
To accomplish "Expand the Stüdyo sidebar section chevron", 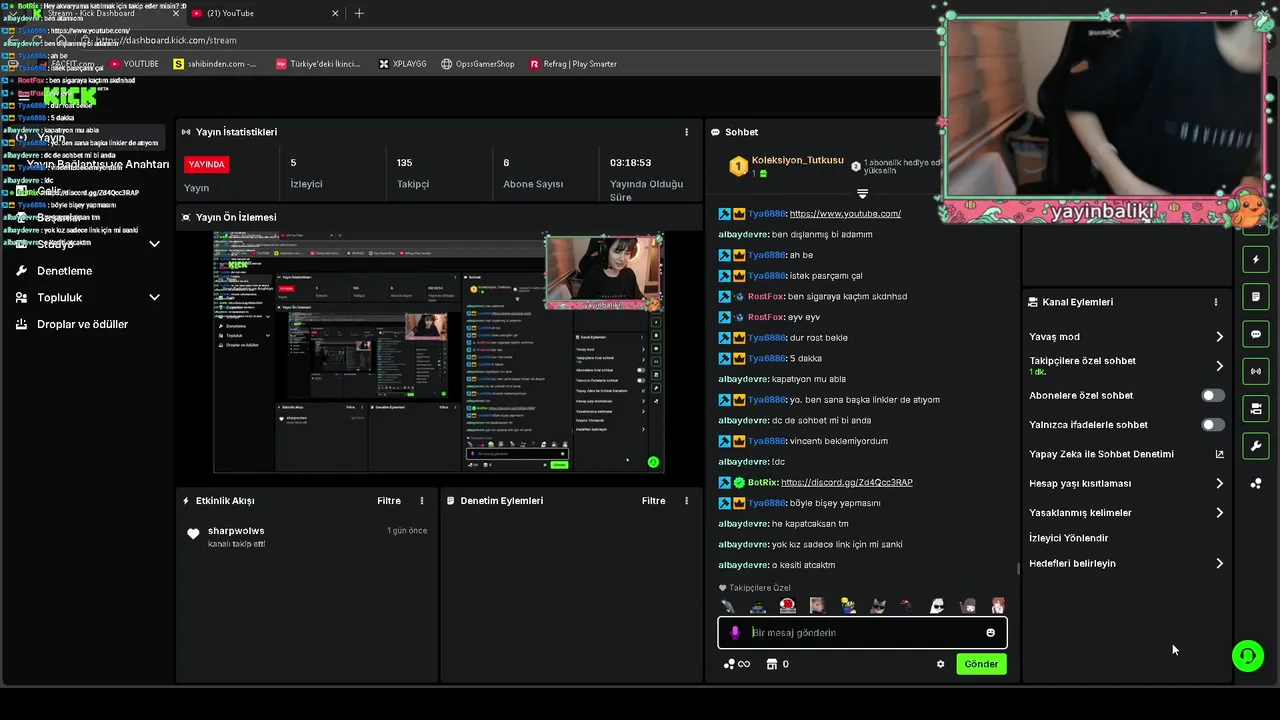I will tap(154, 244).
